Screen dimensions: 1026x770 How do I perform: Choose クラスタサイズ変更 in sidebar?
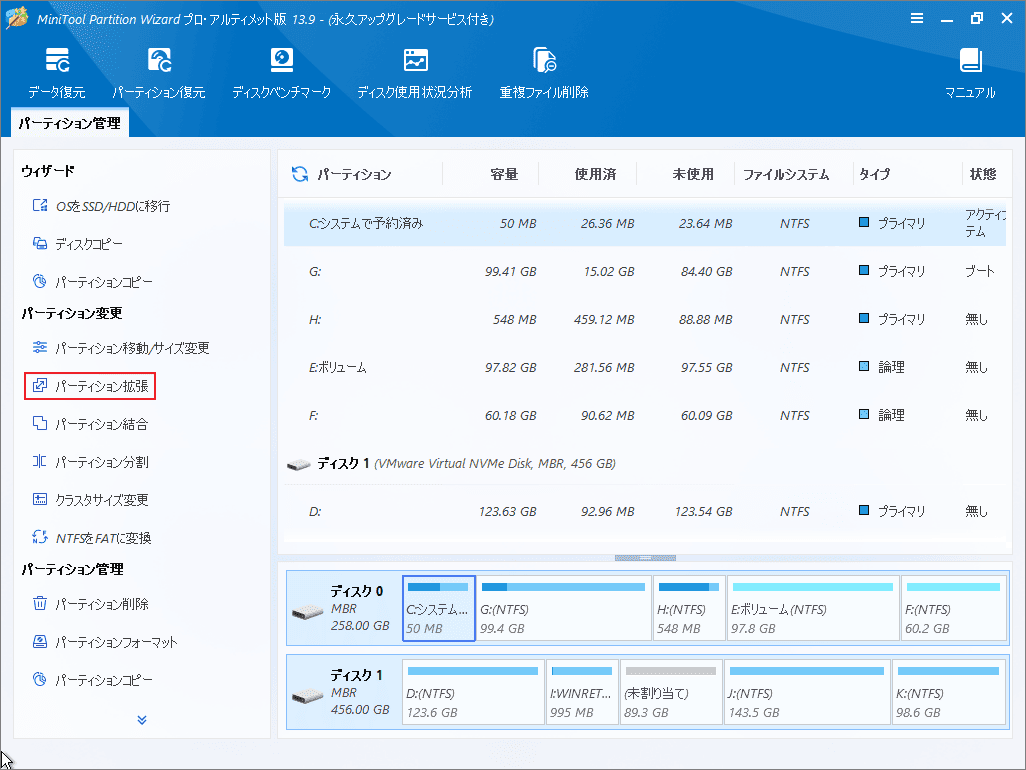[90, 500]
